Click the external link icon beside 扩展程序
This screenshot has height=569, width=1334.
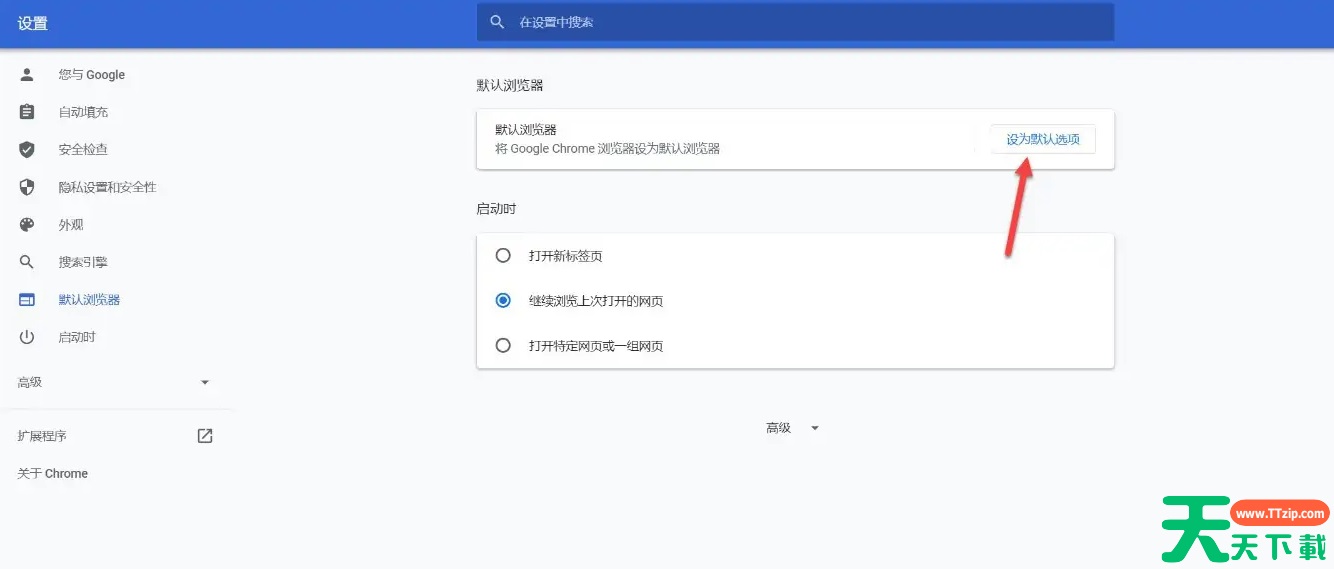click(x=205, y=436)
